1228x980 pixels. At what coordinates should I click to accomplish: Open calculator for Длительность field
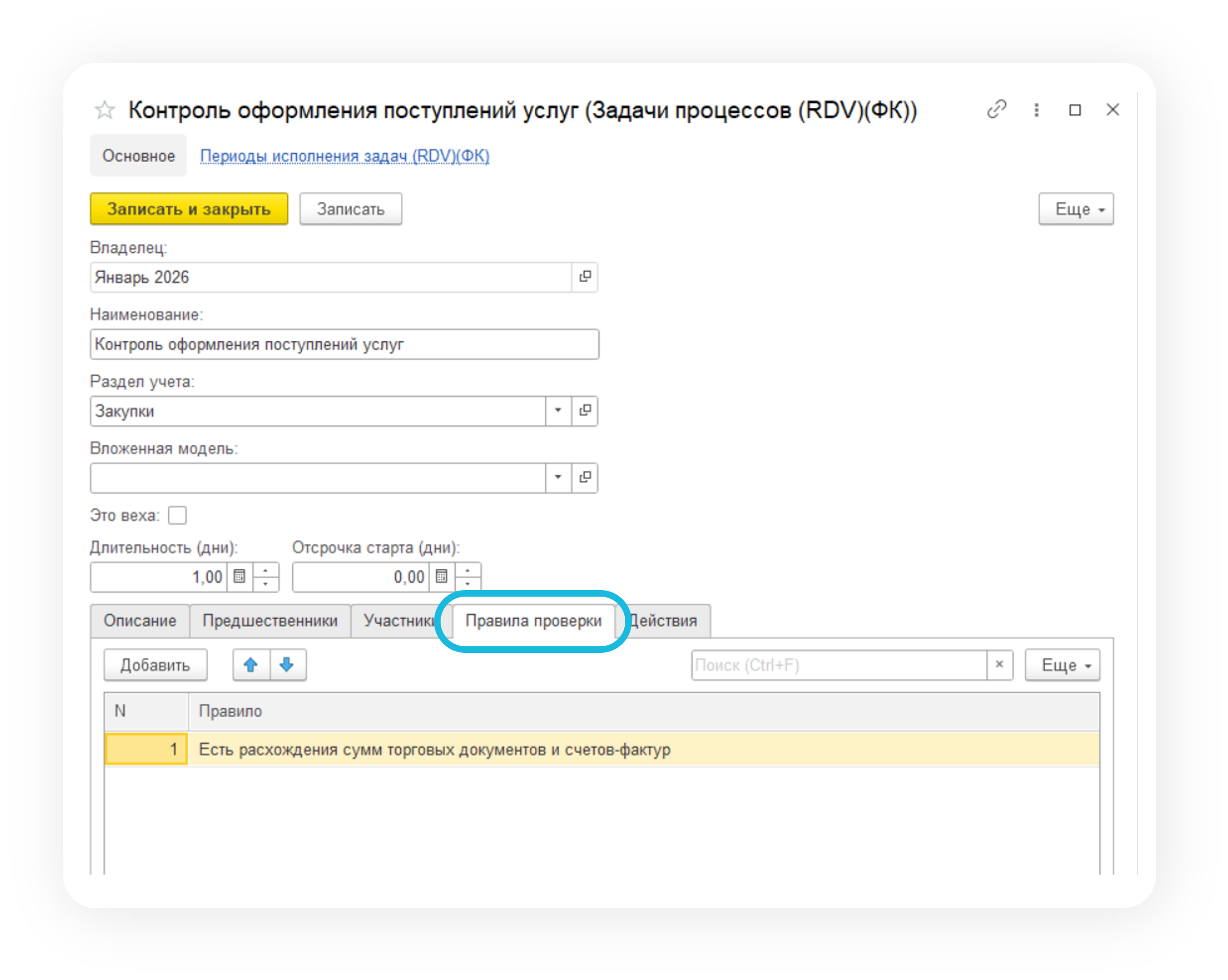(x=240, y=577)
